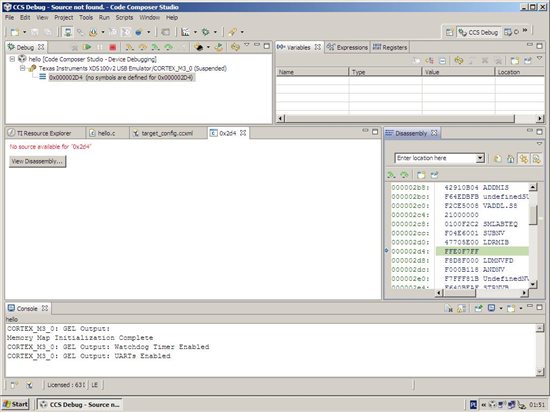Screen dimensions: 550x412
Task: Click the Enter location here input field
Action: click(435, 158)
